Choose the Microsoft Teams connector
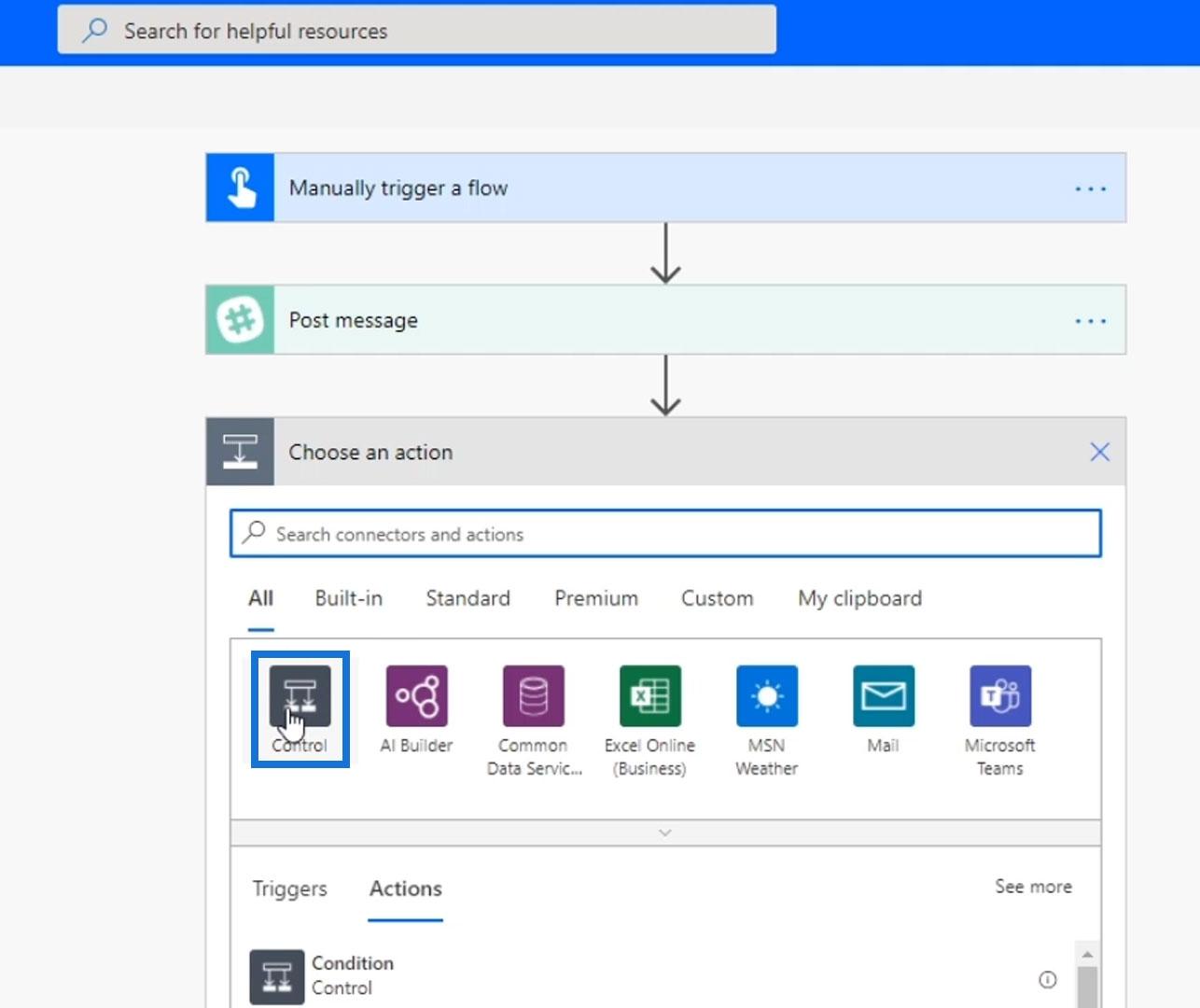This screenshot has height=1008, width=1200. pyautogui.click(x=999, y=695)
